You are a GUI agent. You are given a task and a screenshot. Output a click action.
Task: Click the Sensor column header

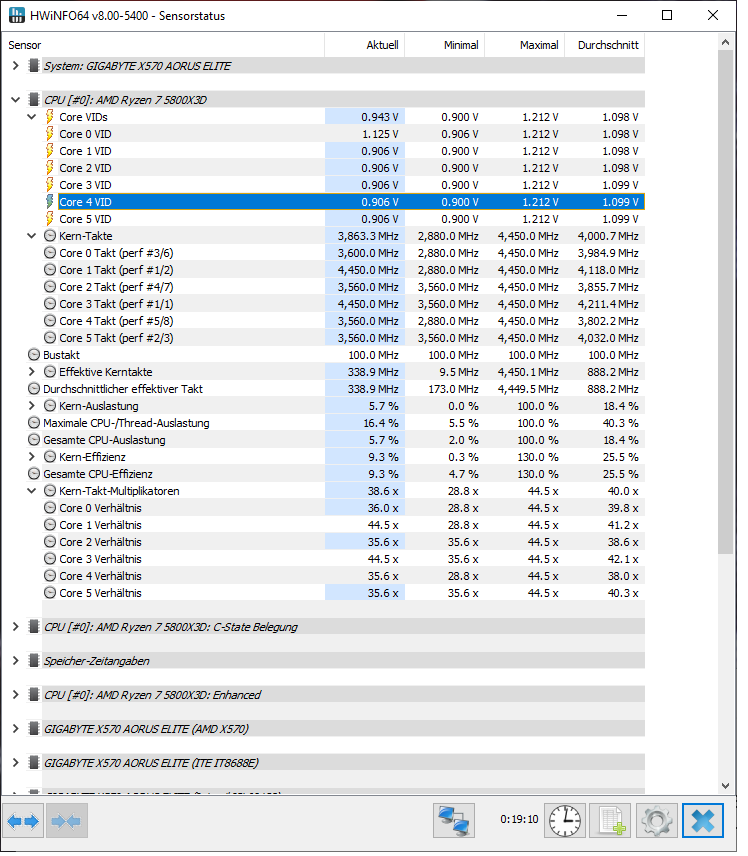pyautogui.click(x=164, y=45)
